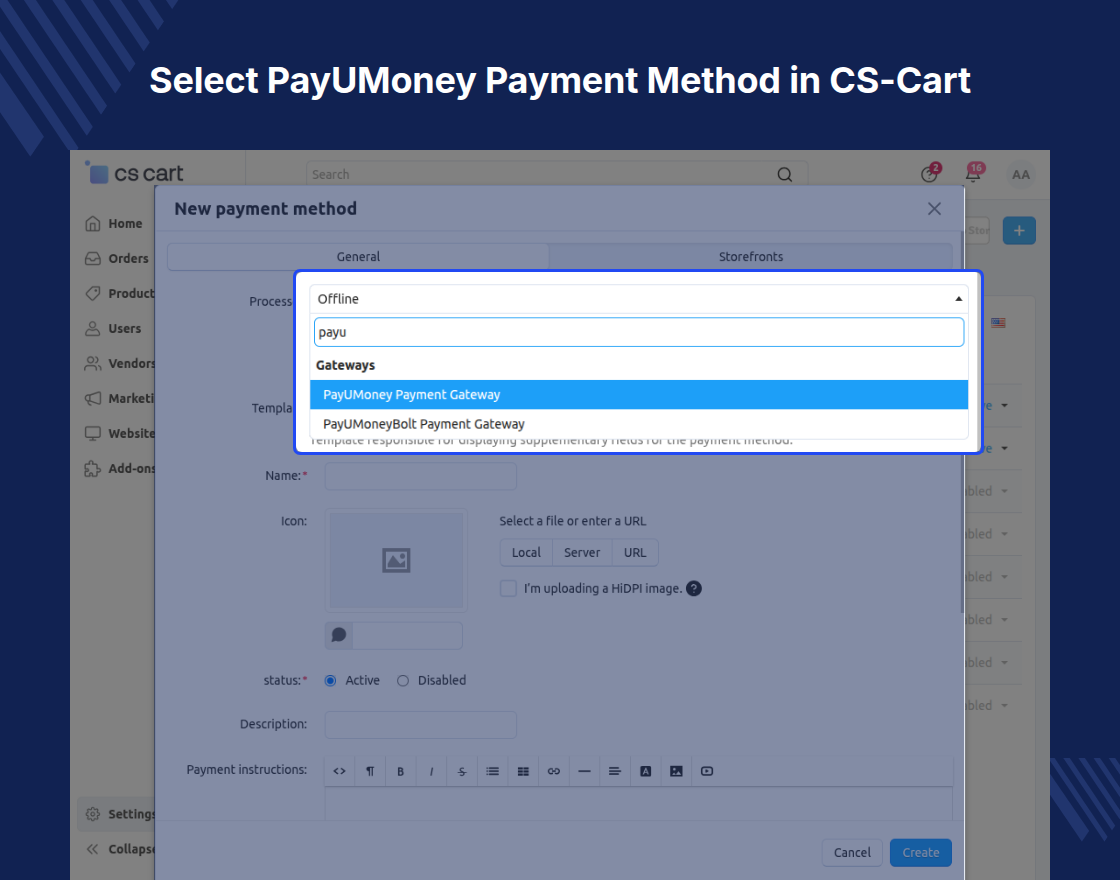The height and width of the screenshot is (880, 1120).
Task: Select PayUMoney Payment Gateway option
Action: (639, 394)
